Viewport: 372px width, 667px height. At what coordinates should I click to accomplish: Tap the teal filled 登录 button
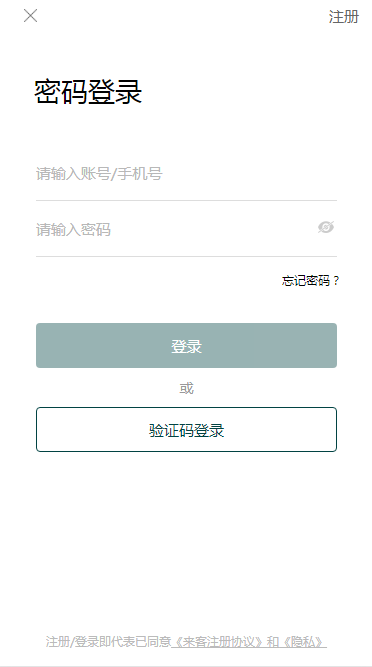point(186,345)
